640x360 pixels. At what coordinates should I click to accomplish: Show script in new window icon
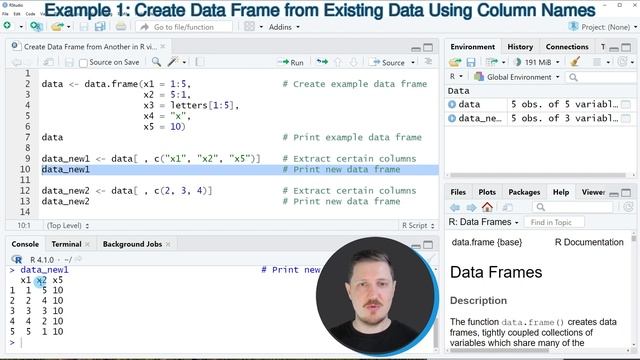tap(48, 62)
